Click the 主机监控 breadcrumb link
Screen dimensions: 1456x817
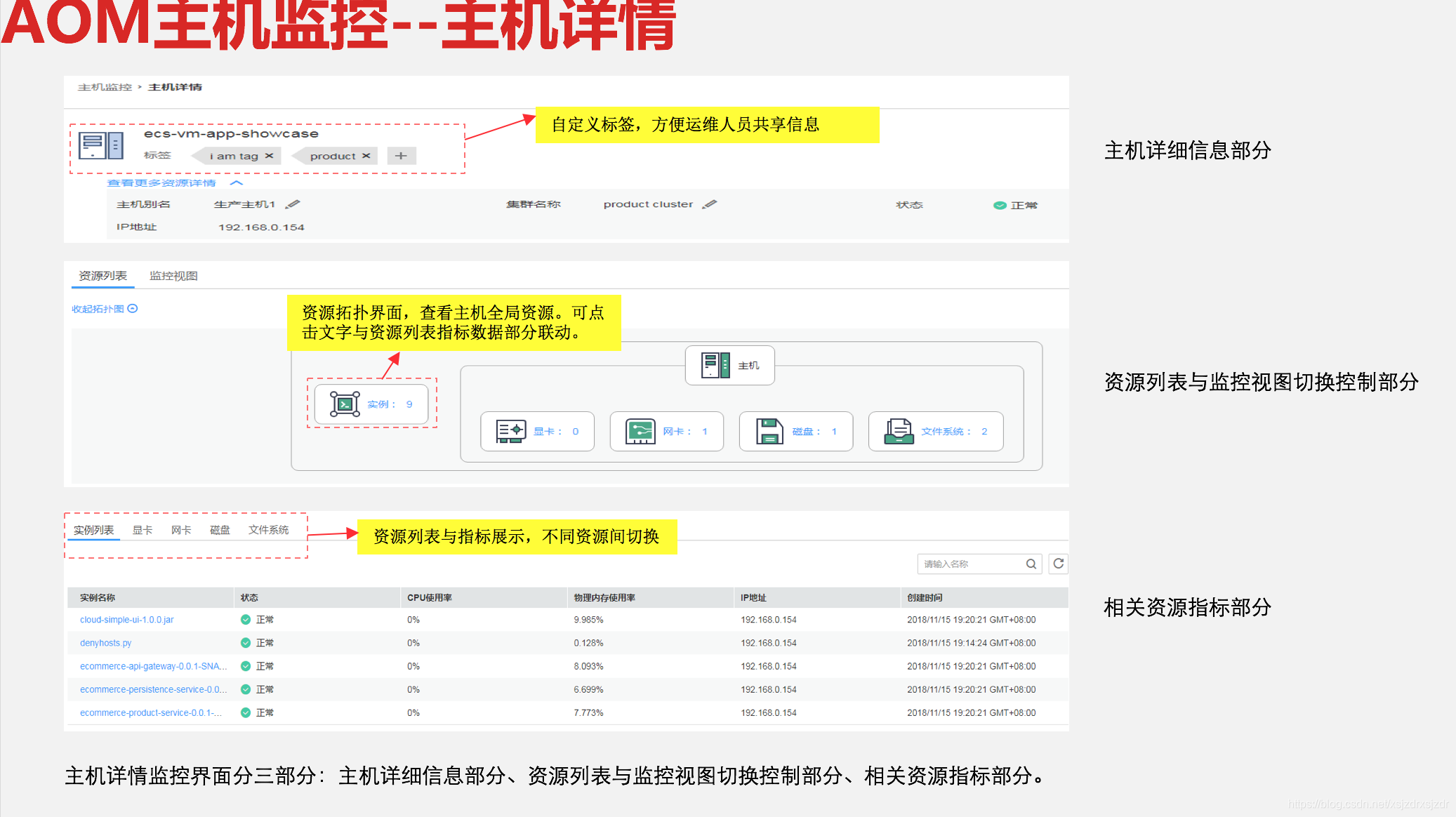click(105, 87)
